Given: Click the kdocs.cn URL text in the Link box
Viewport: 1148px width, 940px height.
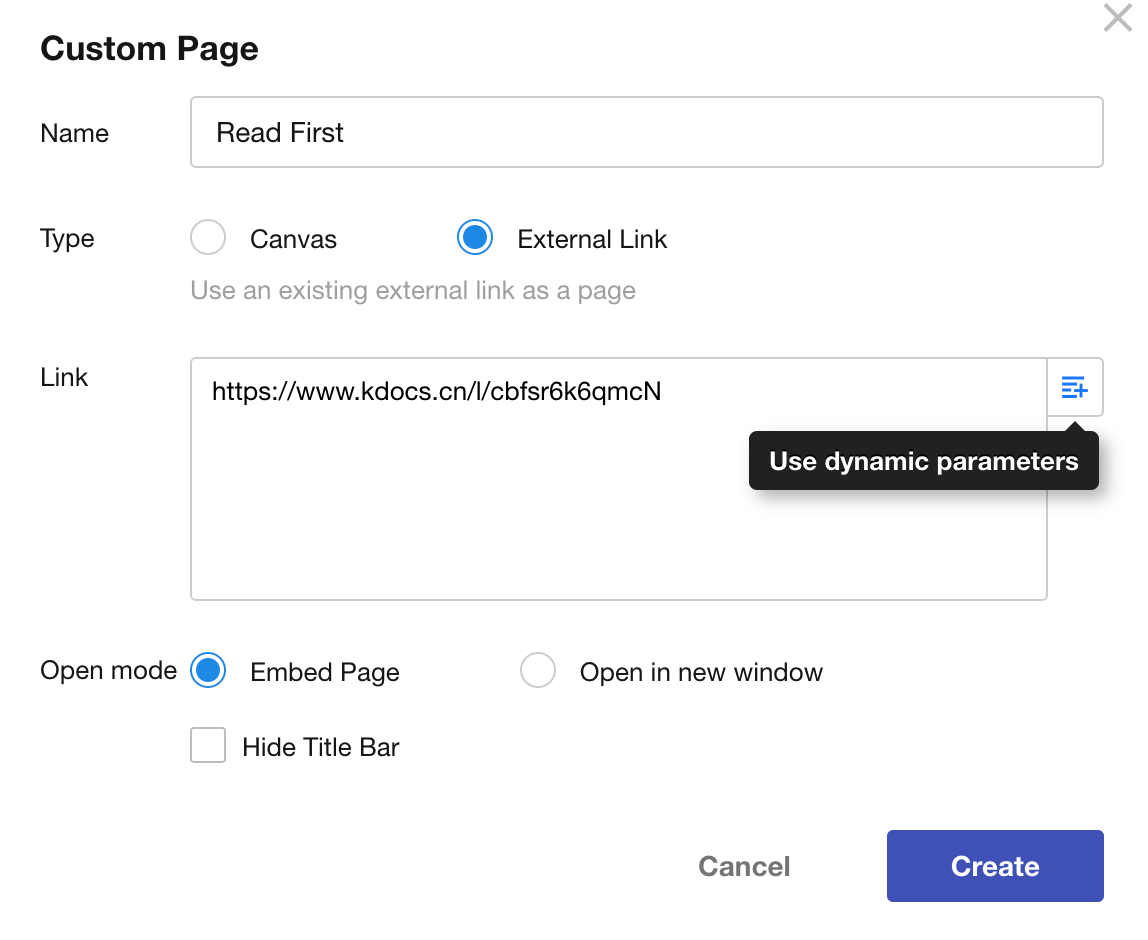Looking at the screenshot, I should (x=436, y=391).
